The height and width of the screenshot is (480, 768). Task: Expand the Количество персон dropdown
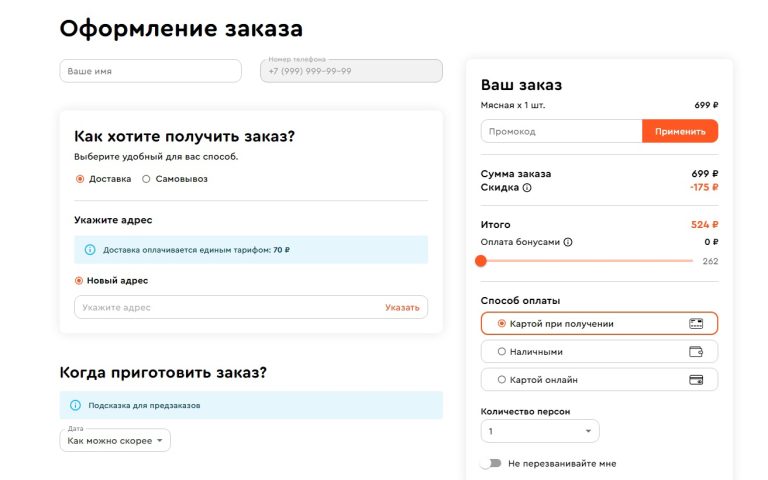click(540, 431)
